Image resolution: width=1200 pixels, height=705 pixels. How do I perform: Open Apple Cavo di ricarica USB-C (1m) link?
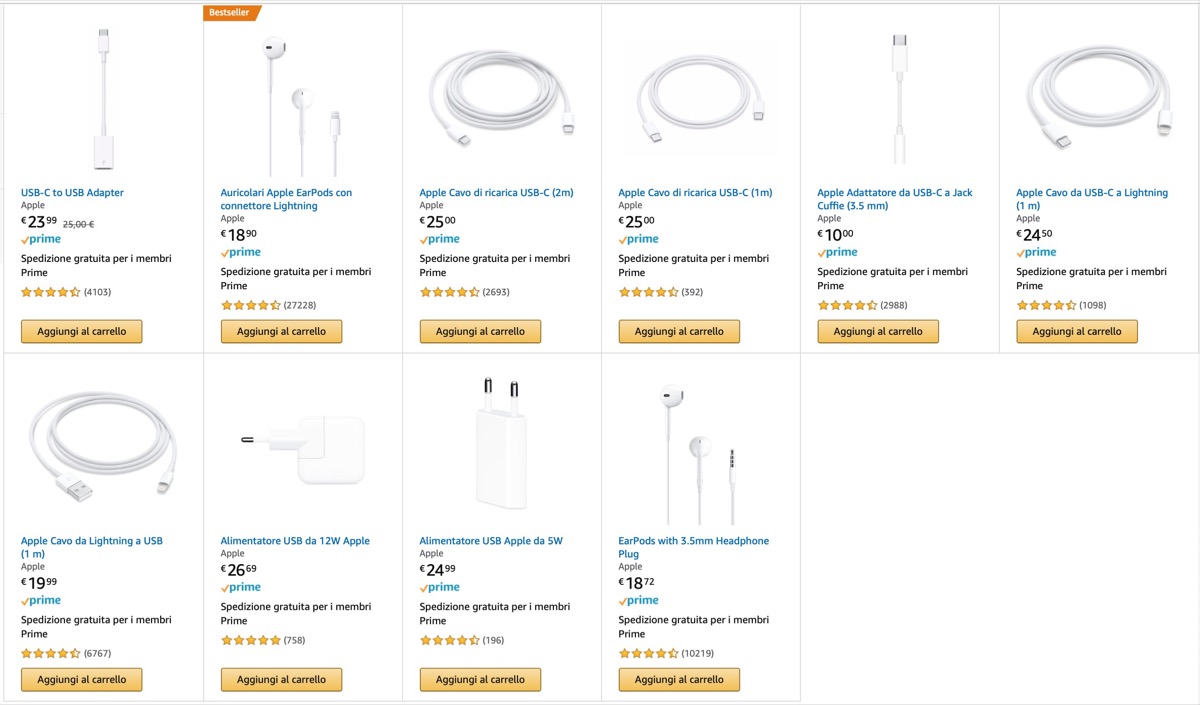point(695,193)
